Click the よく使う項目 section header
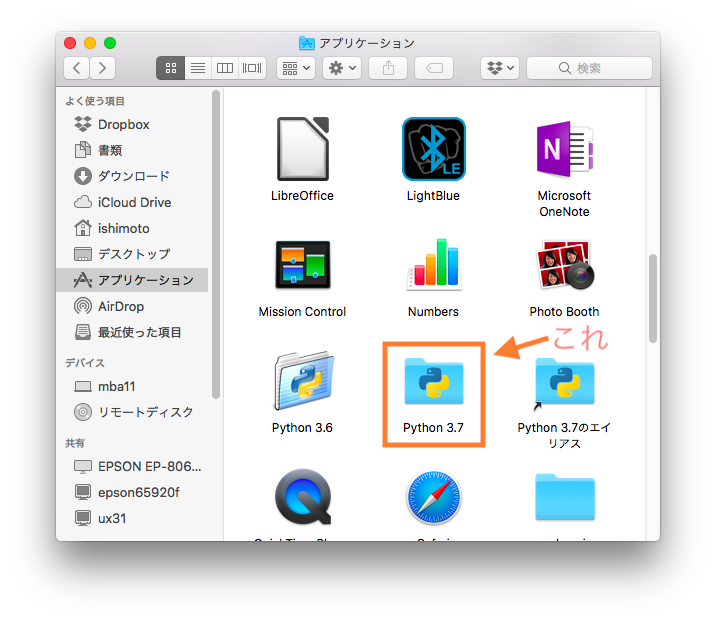The height and width of the screenshot is (621, 716). click(x=95, y=101)
